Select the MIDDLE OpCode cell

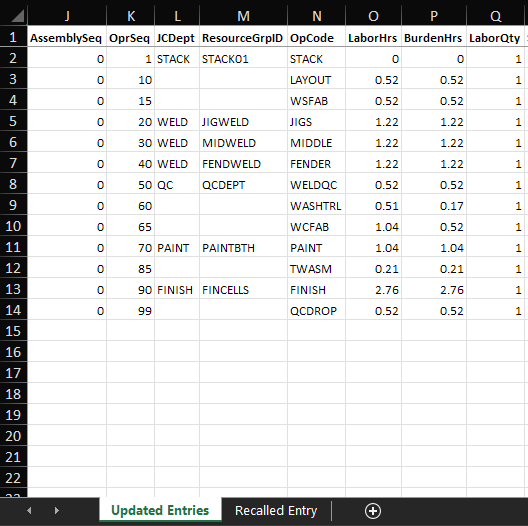coord(317,142)
